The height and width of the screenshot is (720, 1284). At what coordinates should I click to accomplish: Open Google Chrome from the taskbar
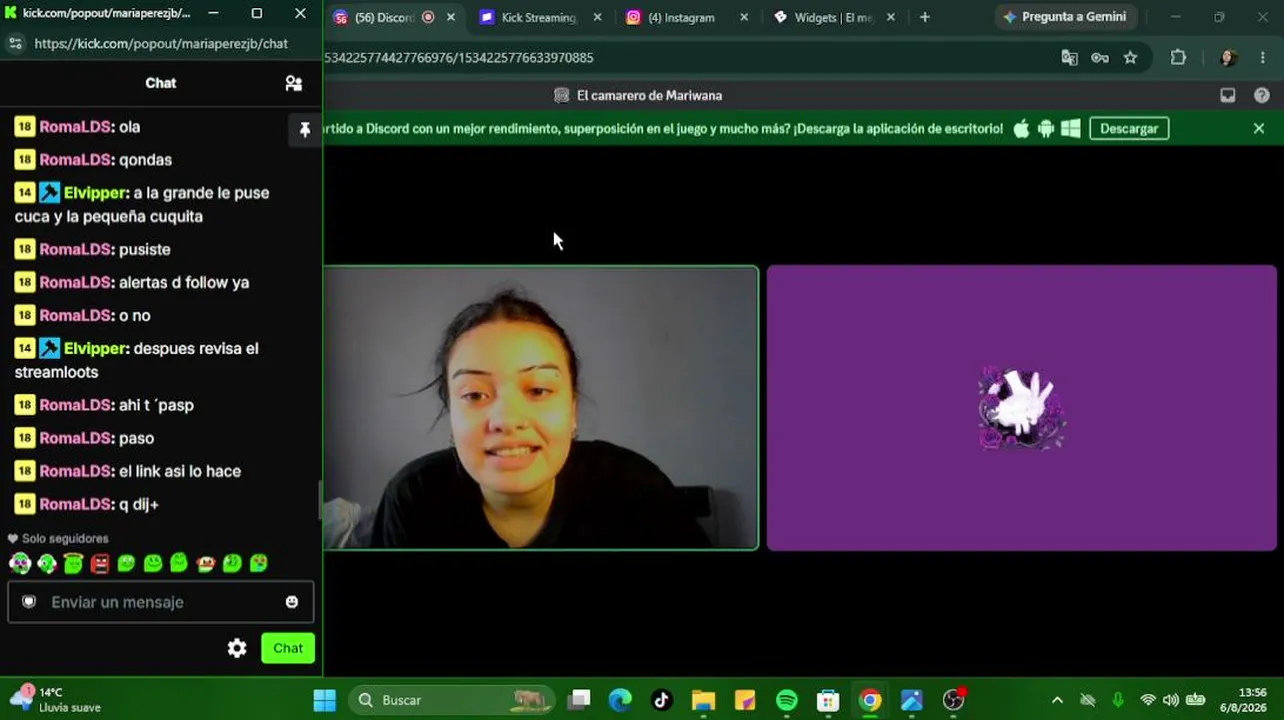tap(870, 700)
